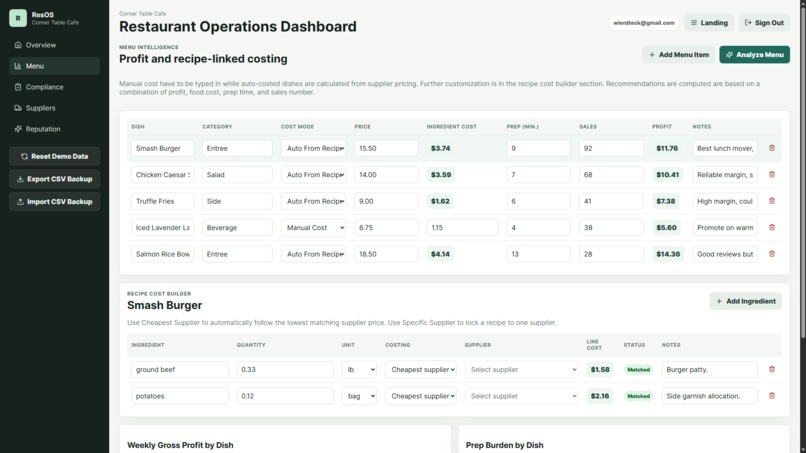Sign out of the dashboard
This screenshot has height=453, width=806.
tap(764, 23)
